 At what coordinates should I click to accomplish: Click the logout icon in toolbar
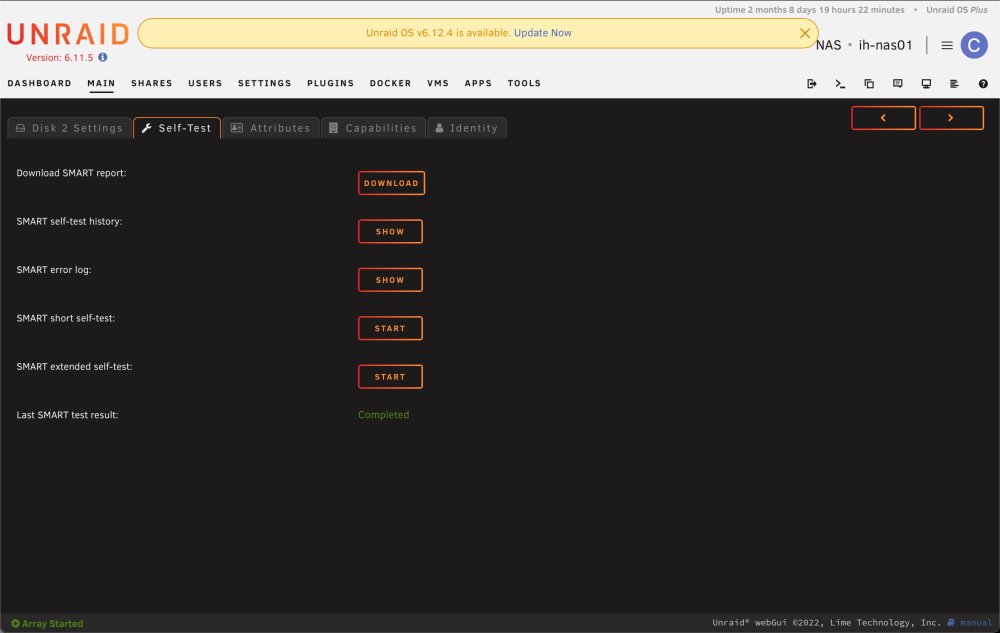tap(812, 84)
